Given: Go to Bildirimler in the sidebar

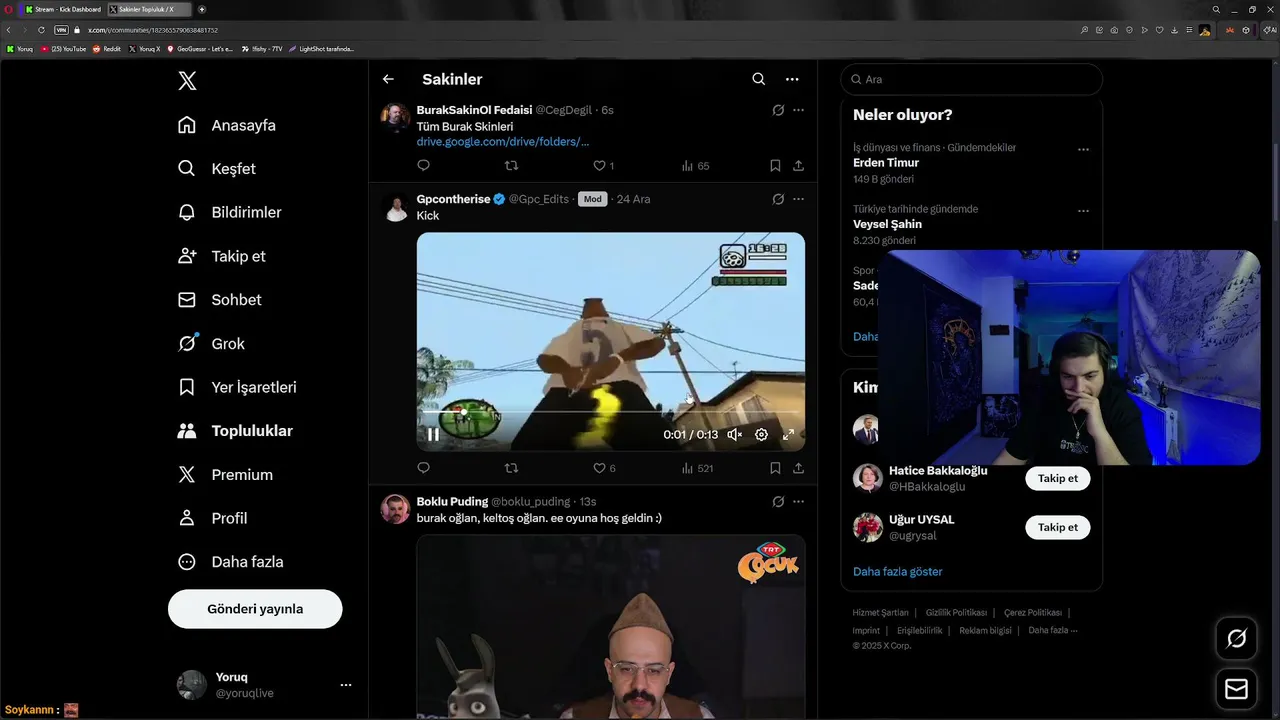Looking at the screenshot, I should coord(230,212).
